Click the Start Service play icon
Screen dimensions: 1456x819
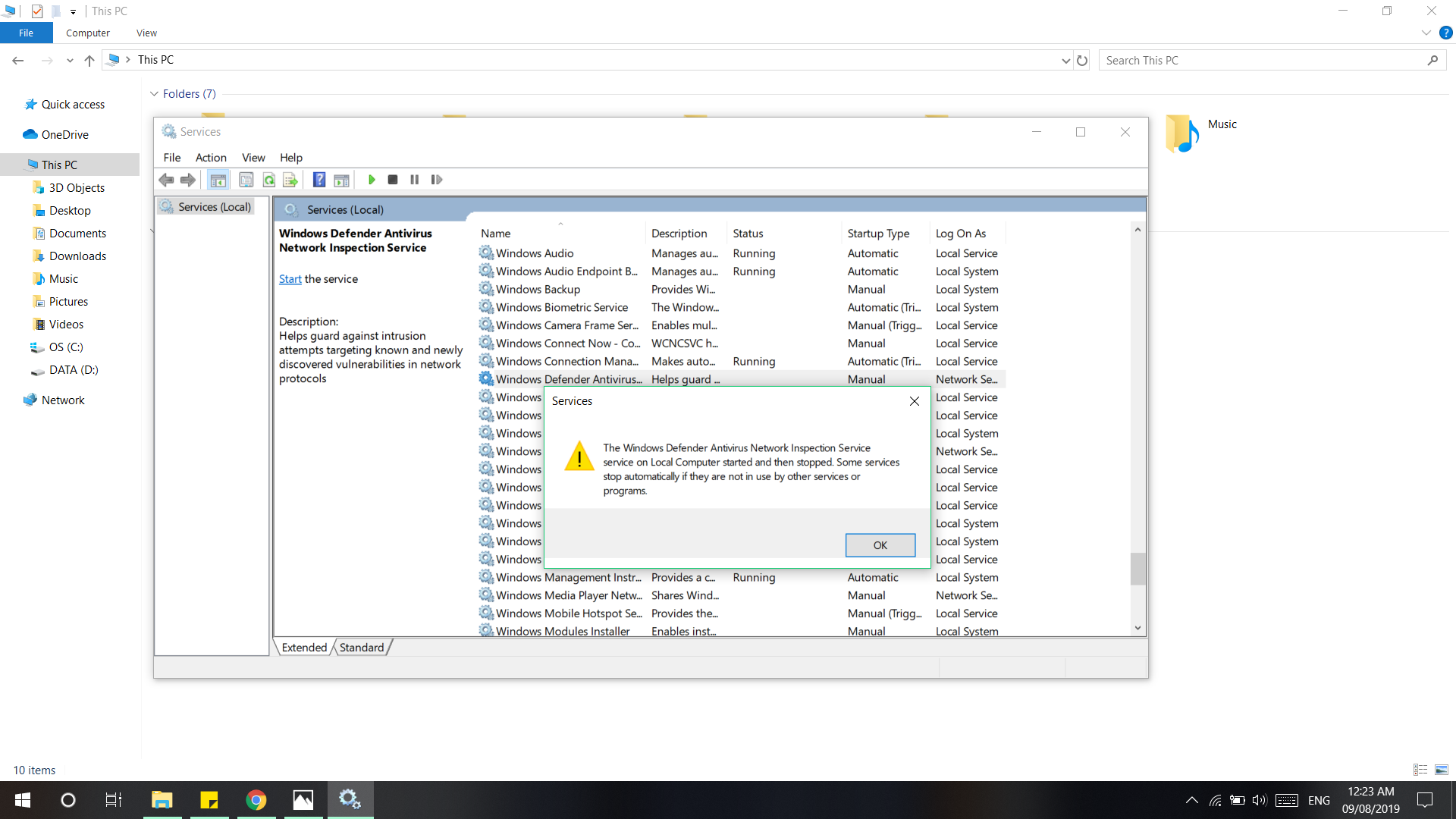pos(372,180)
